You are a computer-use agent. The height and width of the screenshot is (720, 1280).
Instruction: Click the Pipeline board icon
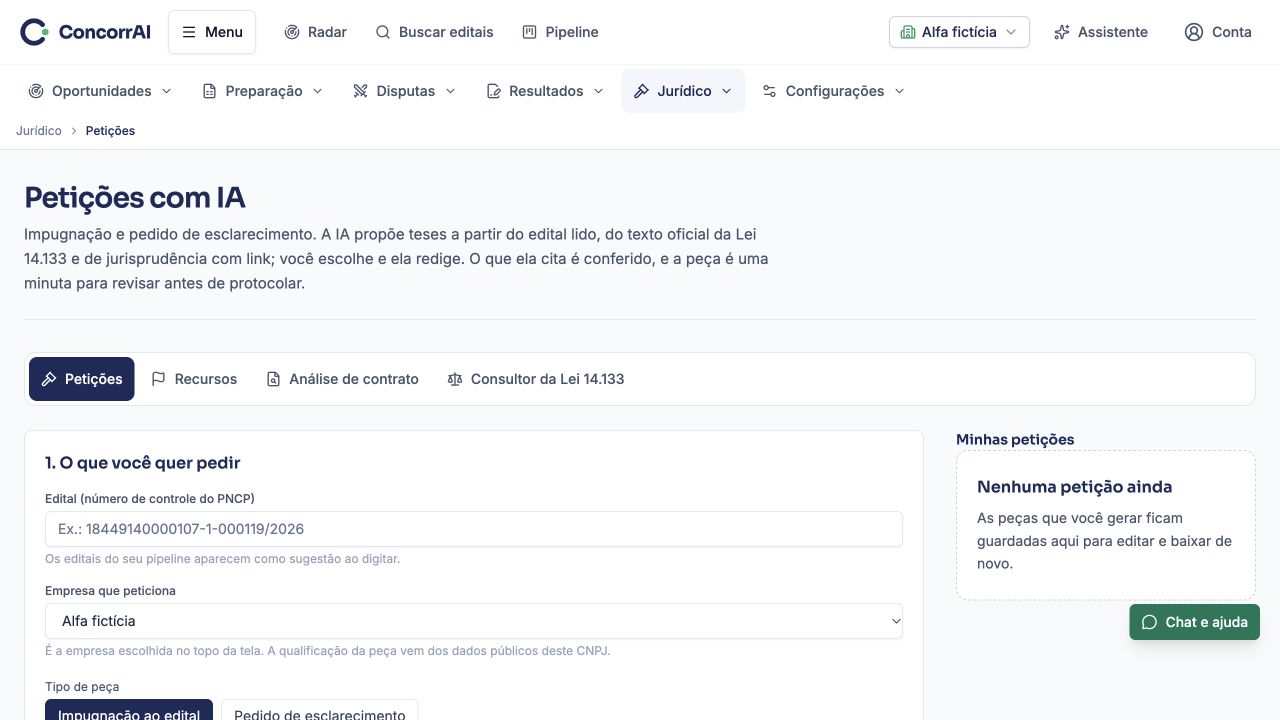click(x=530, y=32)
